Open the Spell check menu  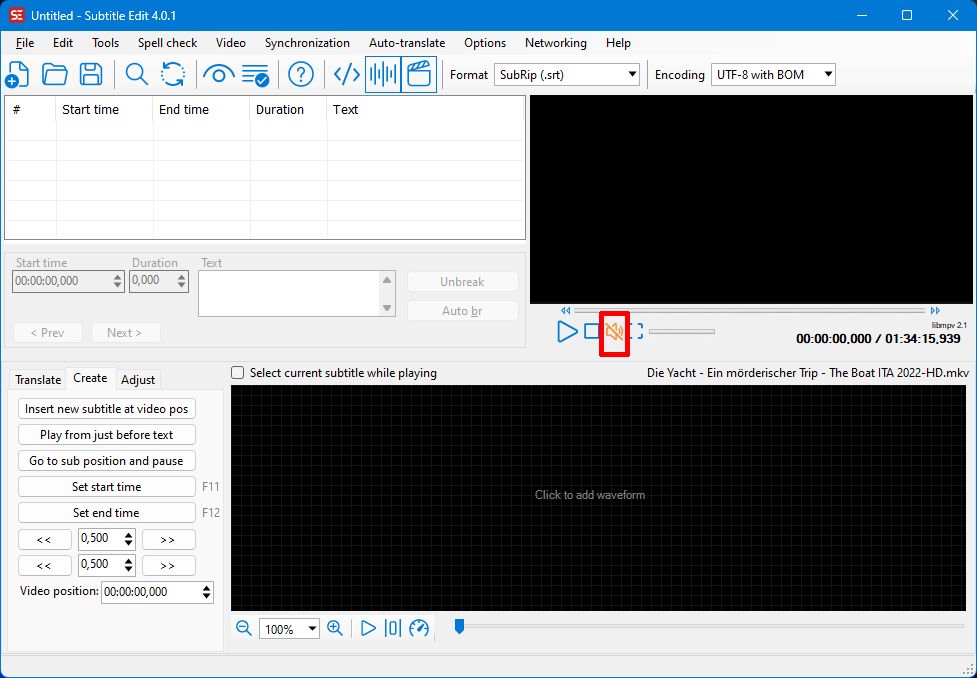point(168,43)
